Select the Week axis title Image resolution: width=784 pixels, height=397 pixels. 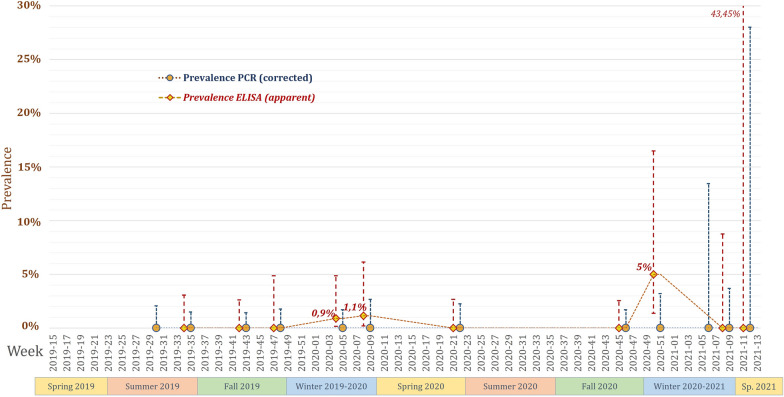[25, 351]
